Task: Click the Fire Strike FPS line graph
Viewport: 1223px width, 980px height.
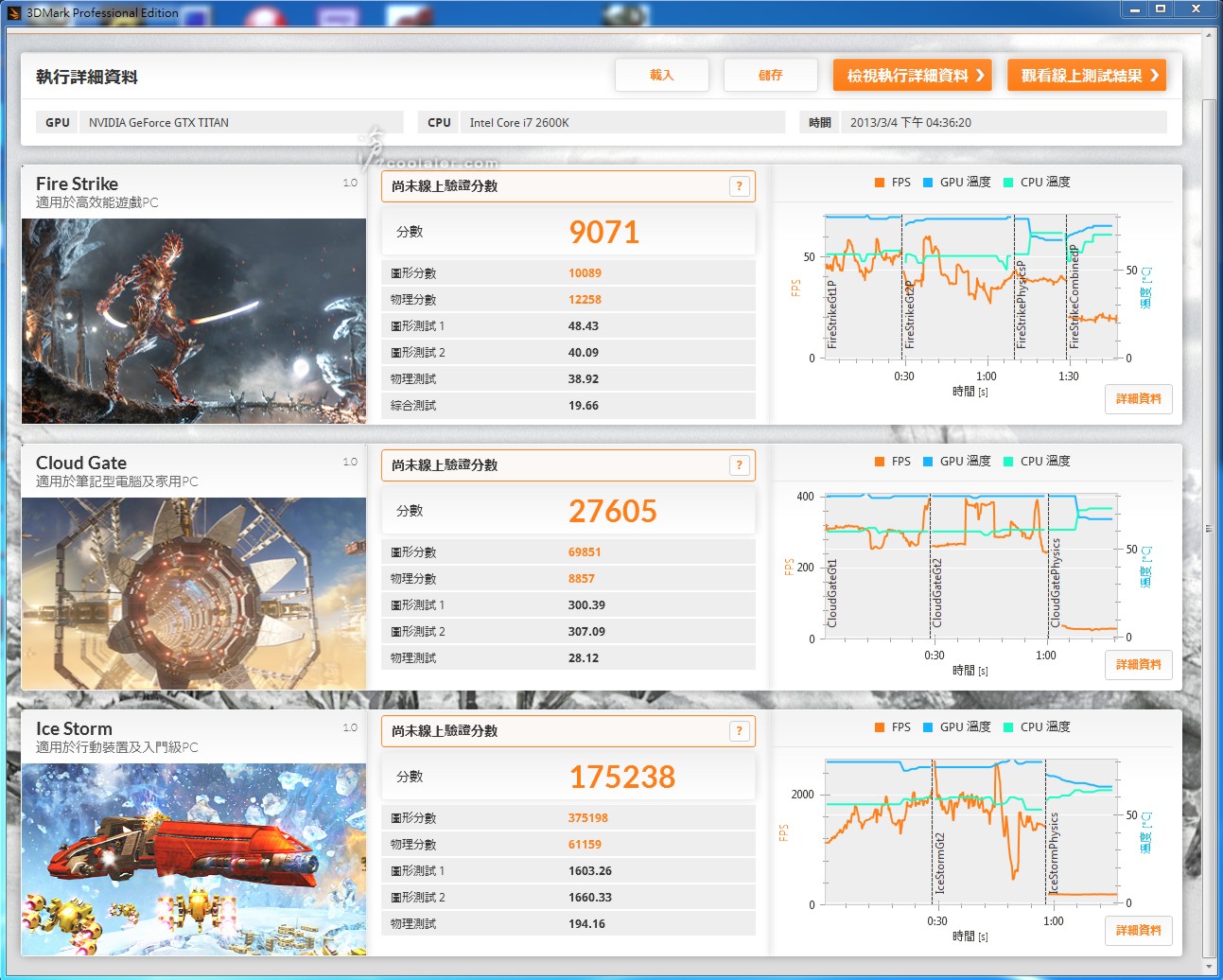Action: (x=971, y=288)
